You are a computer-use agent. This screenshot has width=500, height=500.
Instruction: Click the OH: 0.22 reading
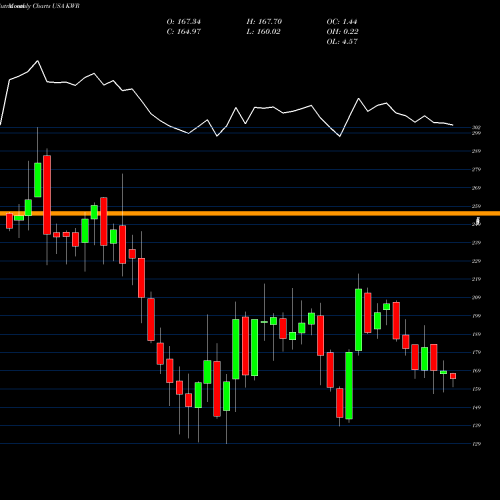click(x=342, y=32)
